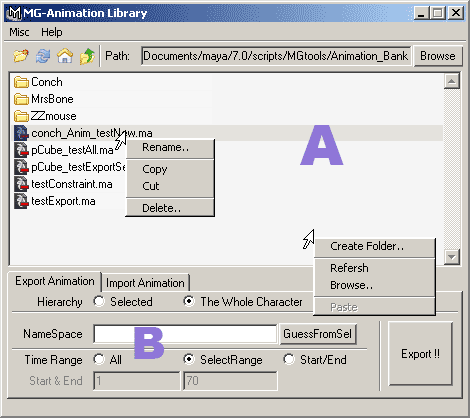This screenshot has height=418, width=470.
Task: Select the Hierarchy 'Selected' radio button
Action: point(99,301)
